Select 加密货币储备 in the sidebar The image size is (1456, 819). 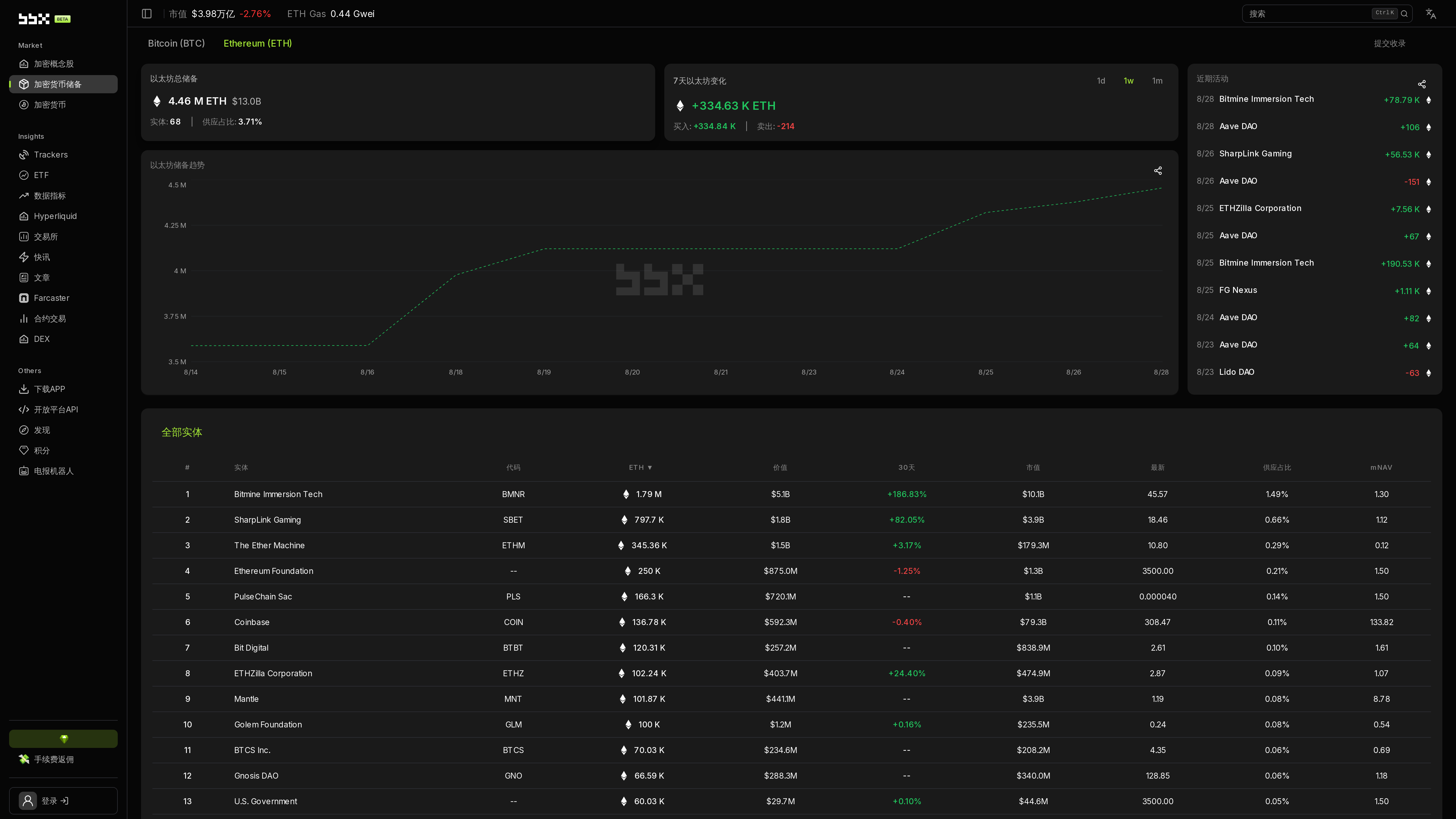63,84
